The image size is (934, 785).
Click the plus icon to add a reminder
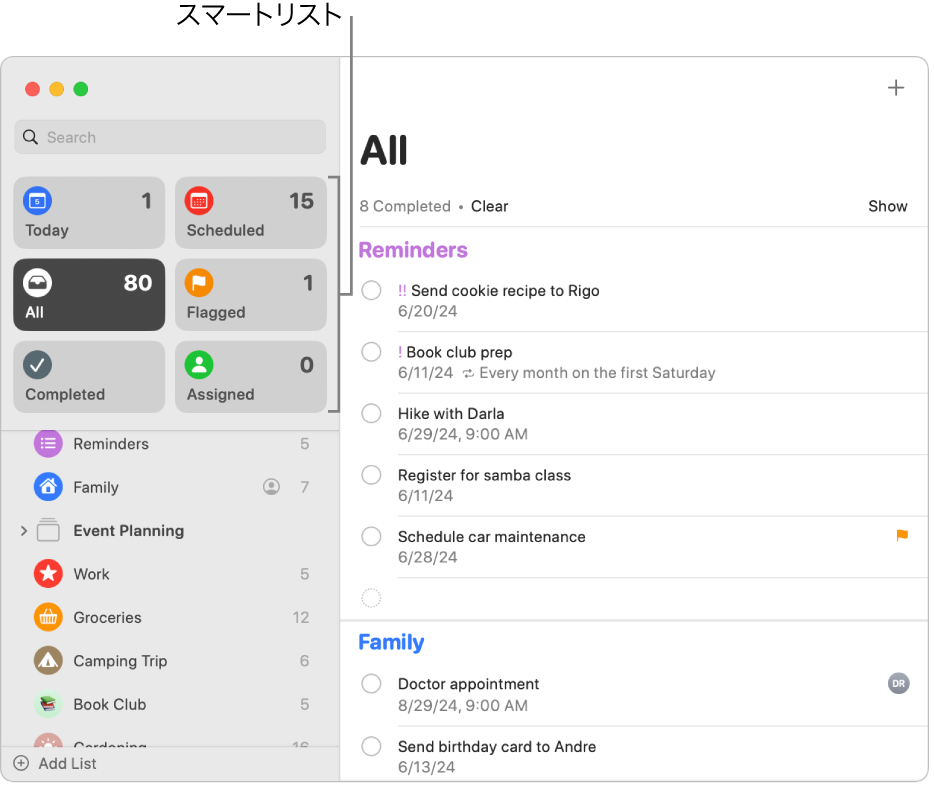pyautogui.click(x=896, y=88)
